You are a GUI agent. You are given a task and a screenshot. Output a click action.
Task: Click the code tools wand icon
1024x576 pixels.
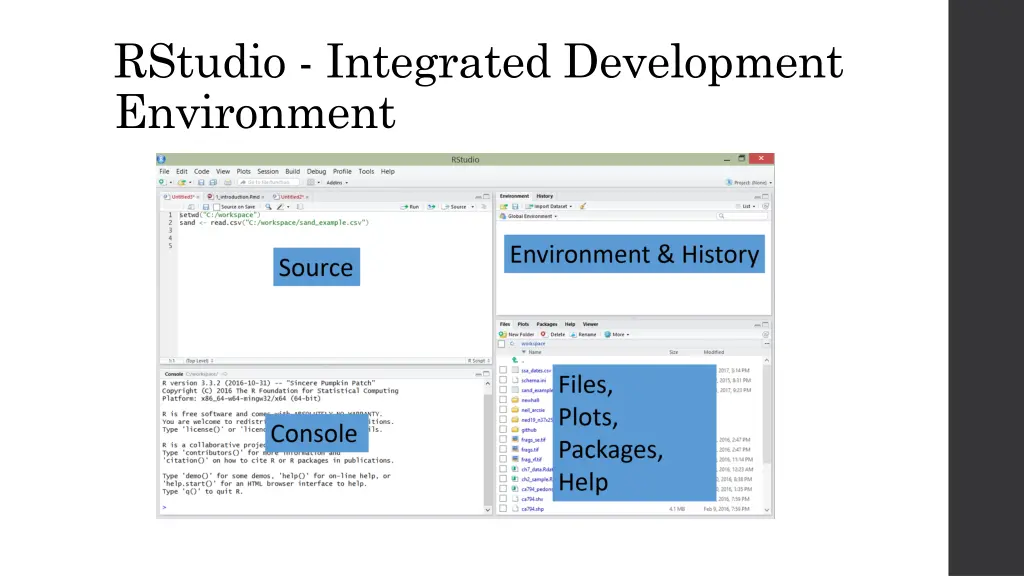pyautogui.click(x=280, y=207)
